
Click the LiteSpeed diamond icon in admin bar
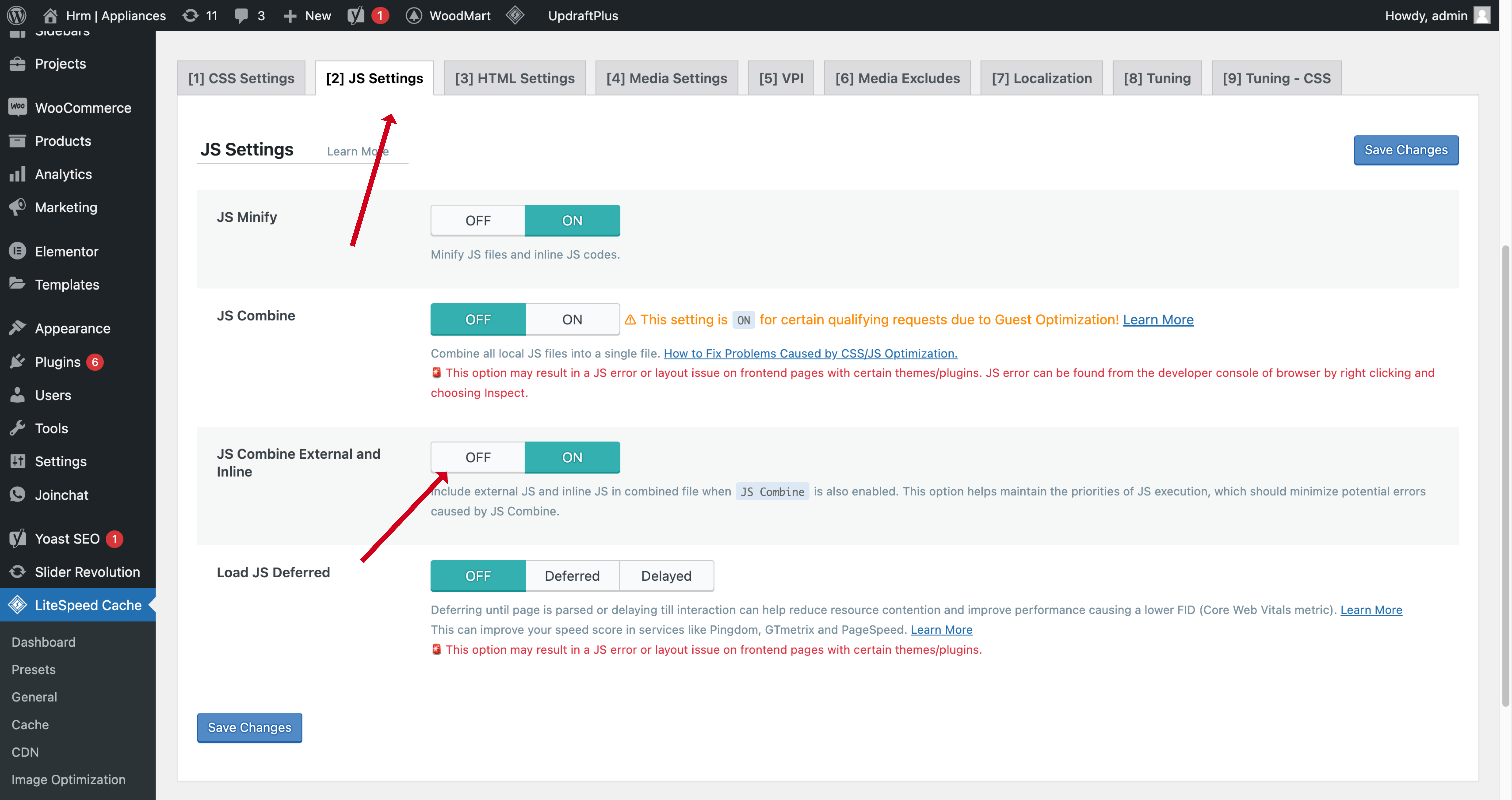[x=515, y=15]
